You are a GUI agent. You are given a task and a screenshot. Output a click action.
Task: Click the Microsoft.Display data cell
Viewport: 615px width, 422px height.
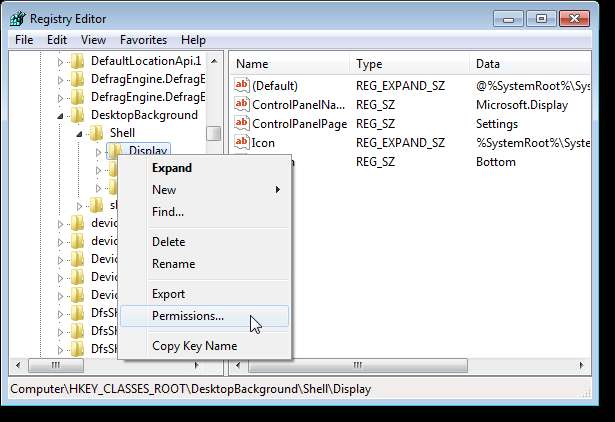(x=522, y=105)
